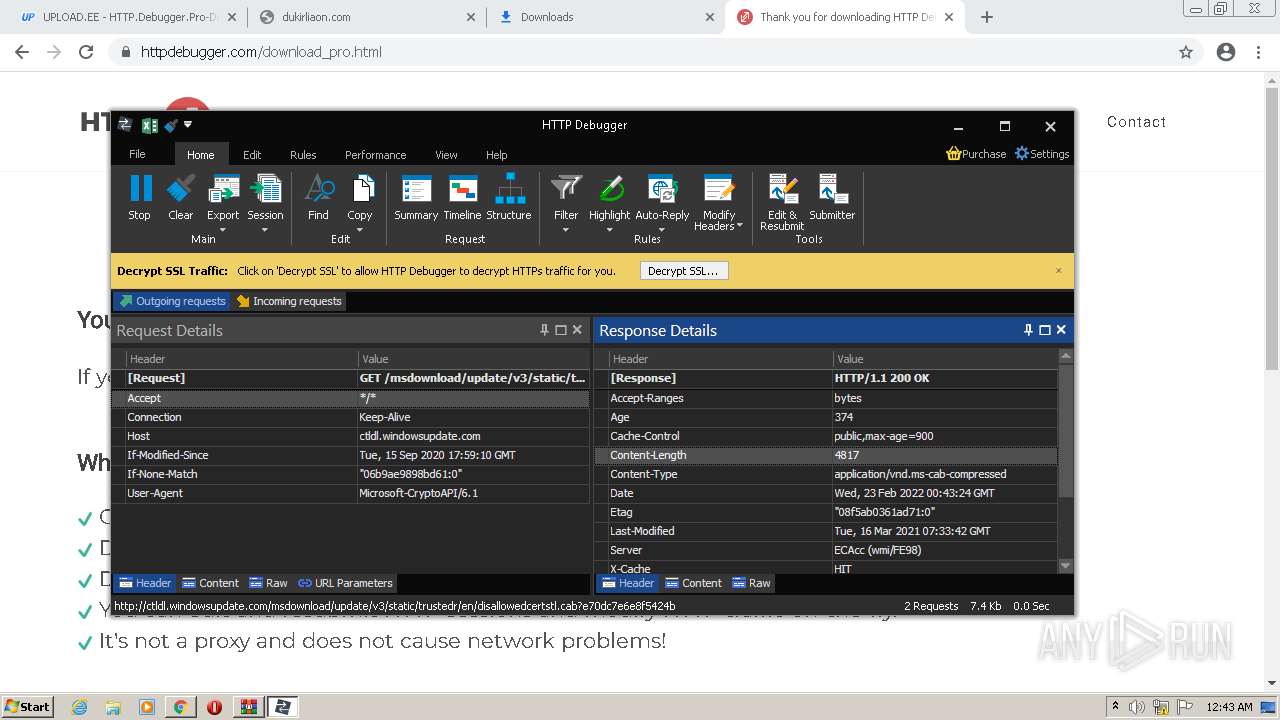Stop capturing traffic in HTTP Debugger
1280x720 pixels.
[140, 197]
